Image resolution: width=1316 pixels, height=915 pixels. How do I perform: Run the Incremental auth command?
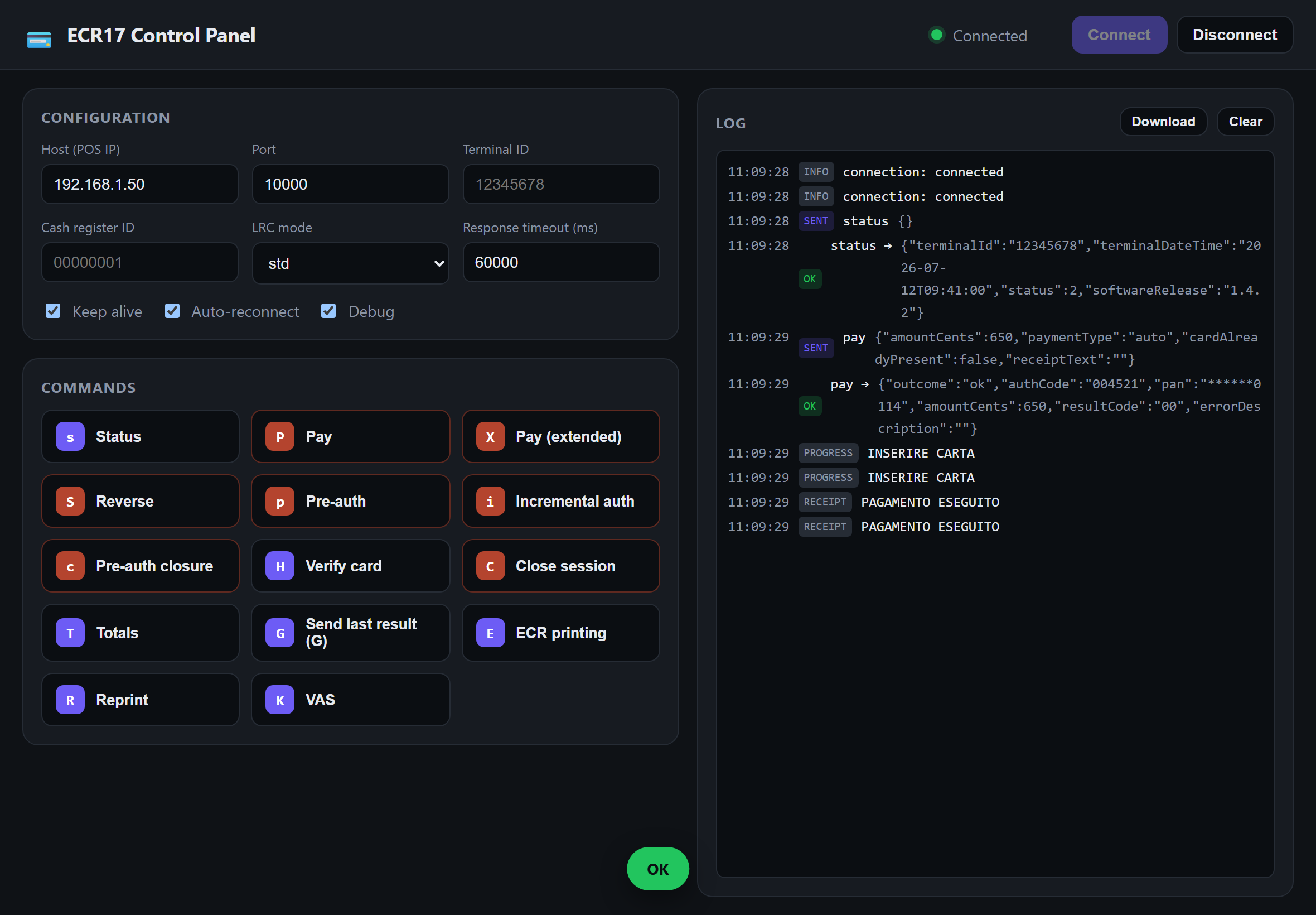[560, 501]
